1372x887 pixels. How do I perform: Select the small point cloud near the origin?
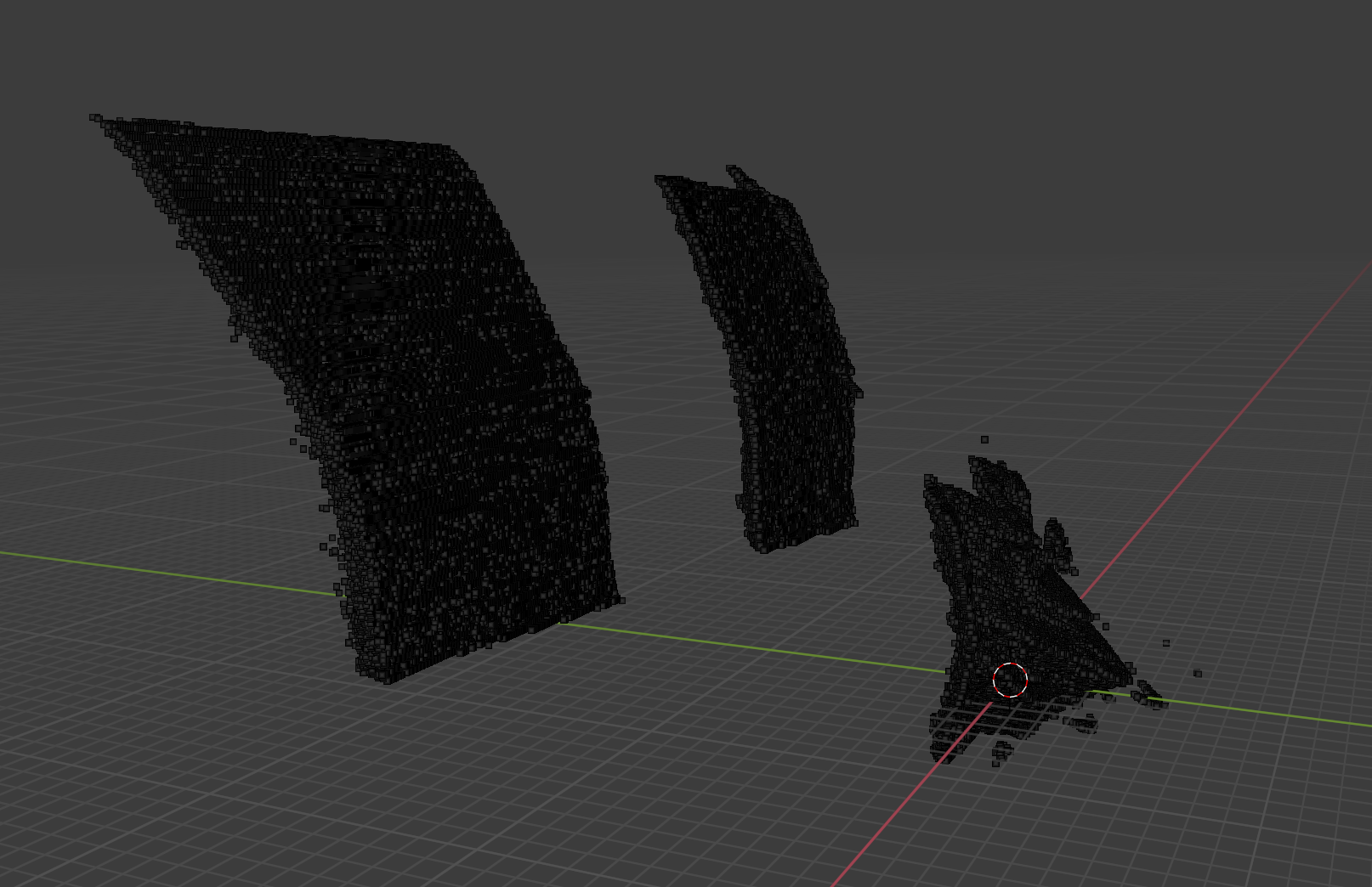pos(1003,595)
